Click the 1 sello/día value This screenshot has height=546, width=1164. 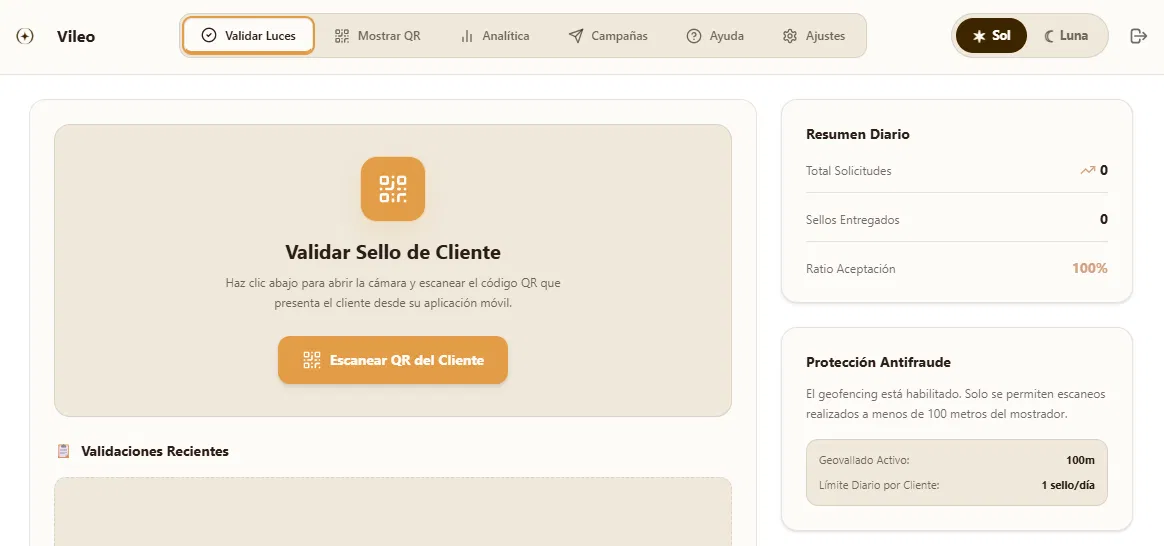pyautogui.click(x=1067, y=486)
